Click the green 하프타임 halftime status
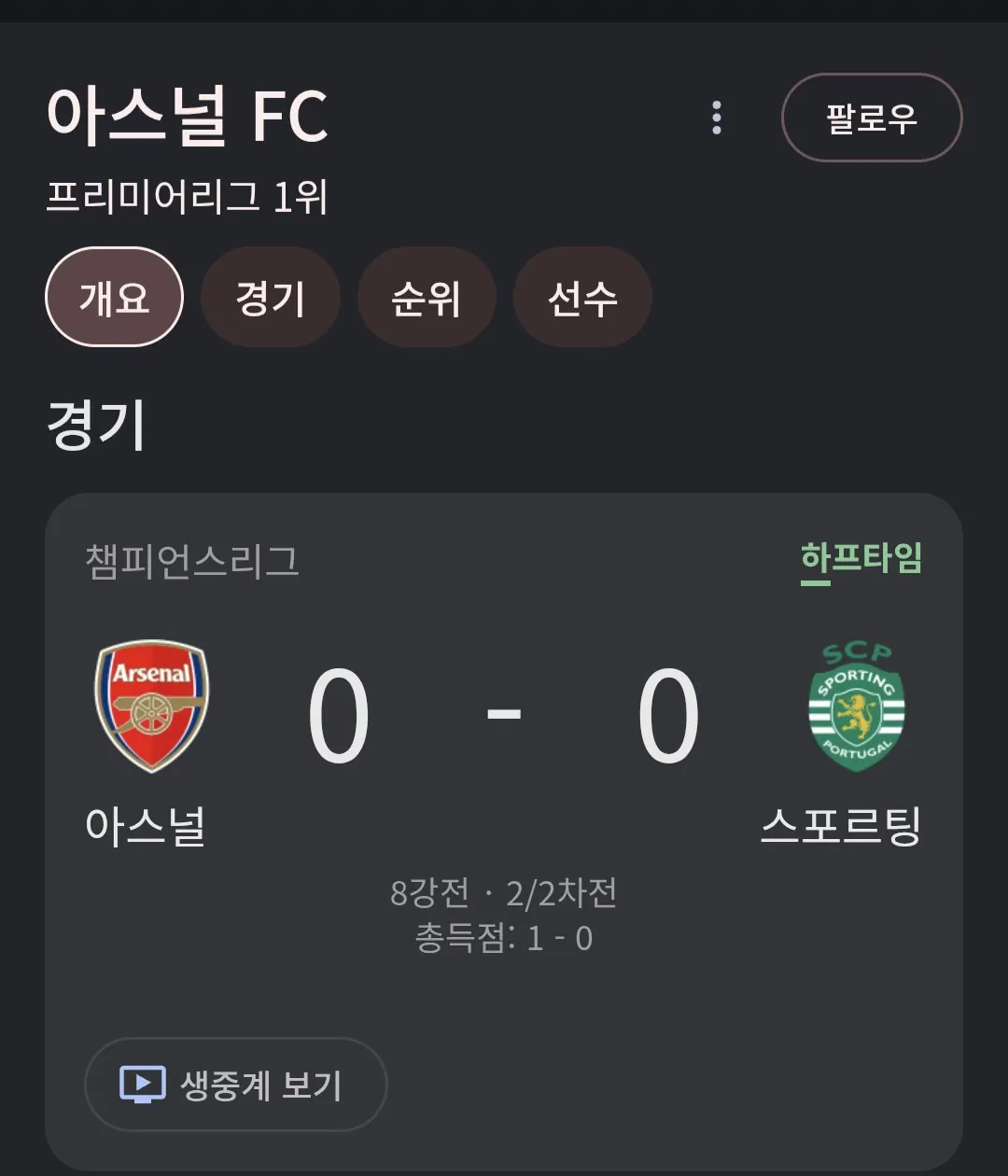 [x=861, y=558]
